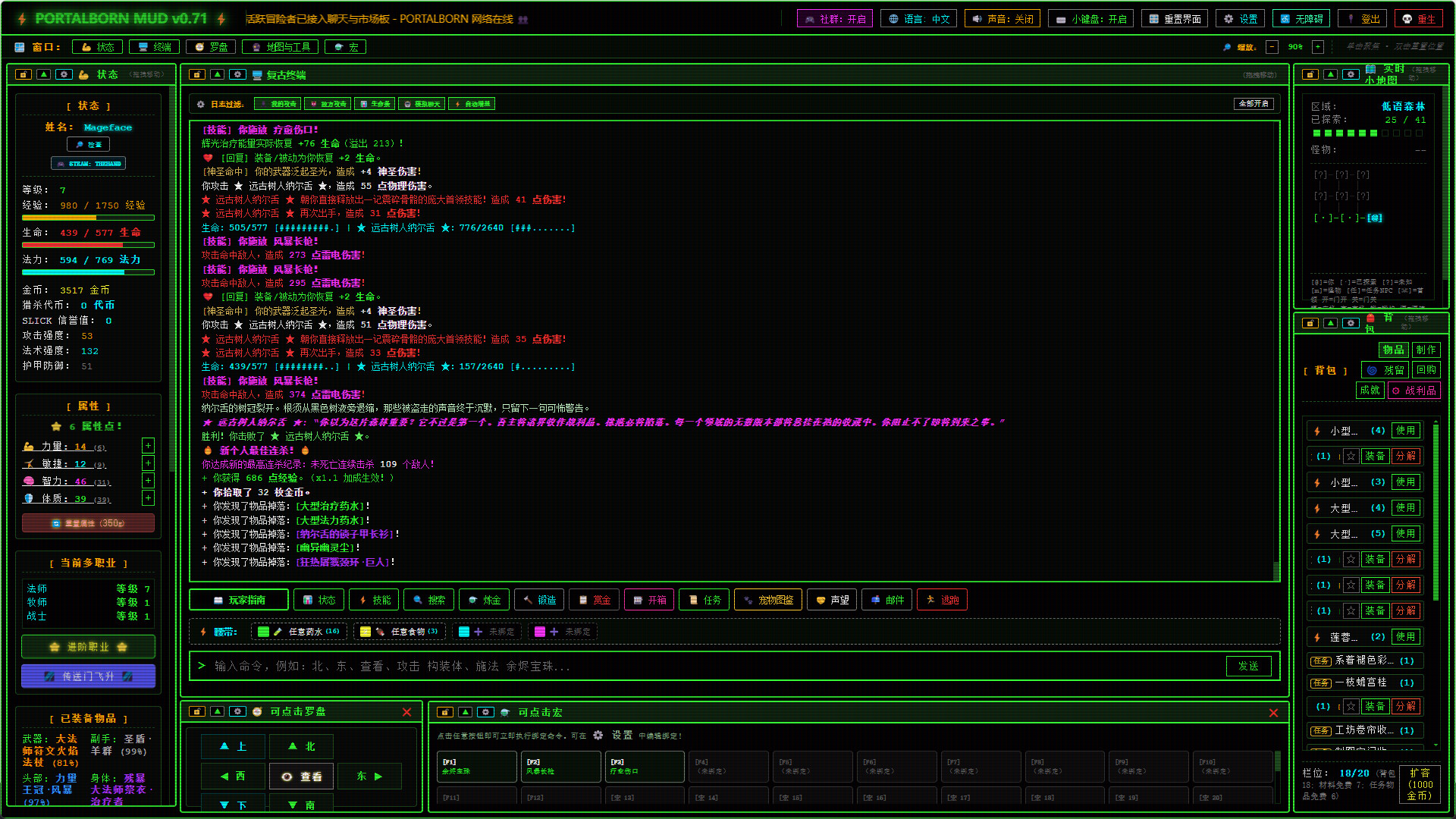Open the gear settings of the 可点击宏 panel
1456x819 pixels.
[486, 712]
